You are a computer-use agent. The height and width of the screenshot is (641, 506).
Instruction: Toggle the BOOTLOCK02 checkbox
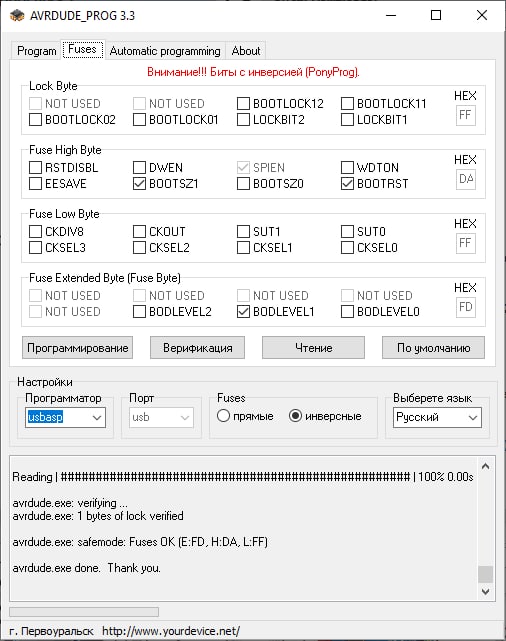click(x=36, y=120)
